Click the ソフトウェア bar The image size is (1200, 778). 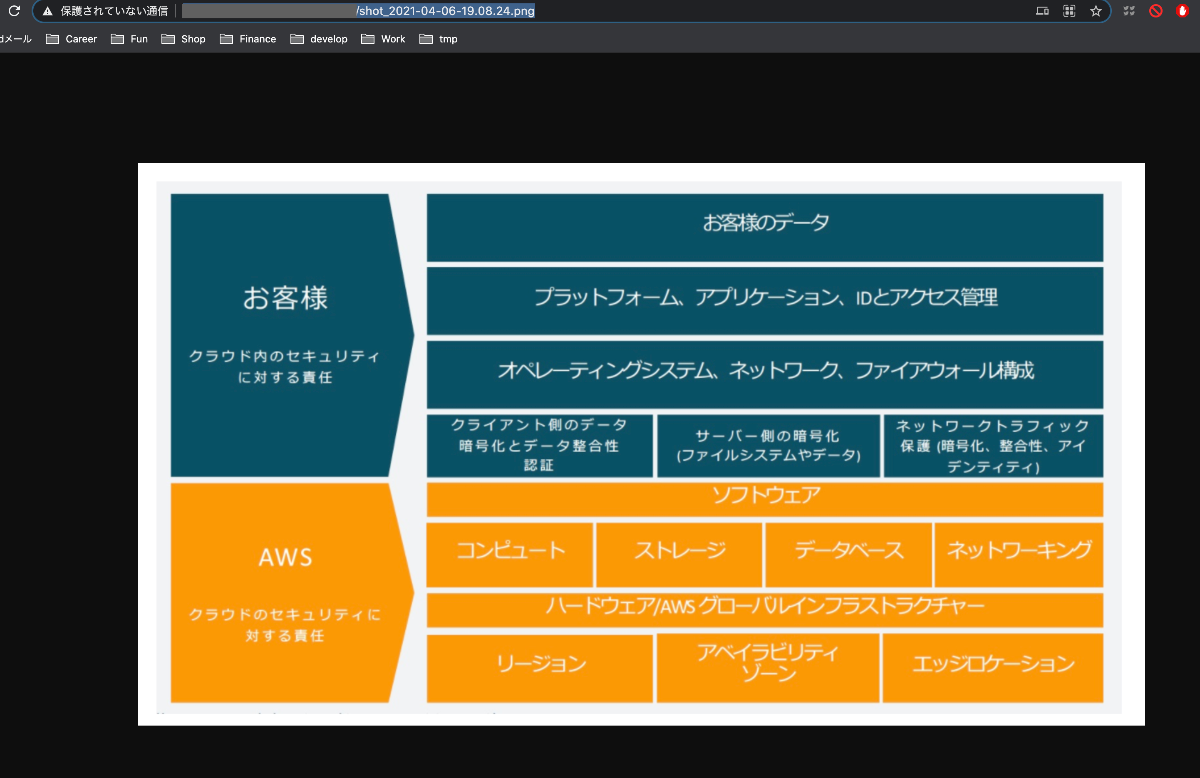tap(765, 499)
